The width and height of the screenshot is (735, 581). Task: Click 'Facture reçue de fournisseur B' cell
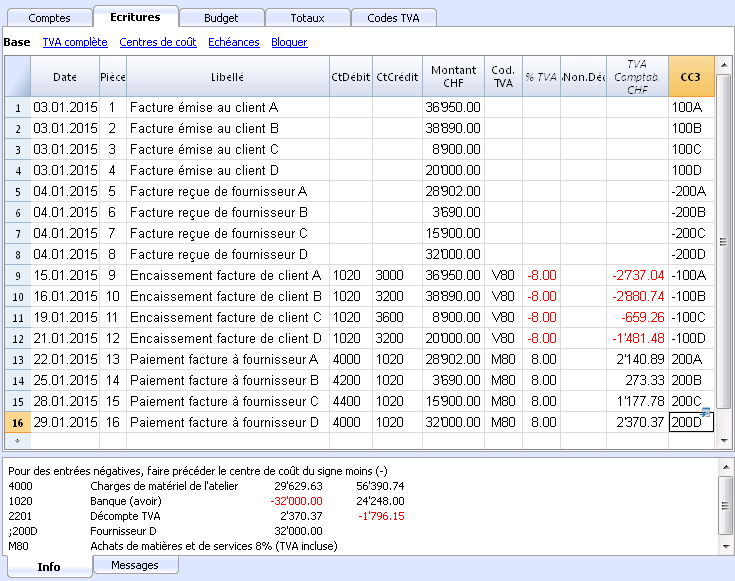coord(228,212)
